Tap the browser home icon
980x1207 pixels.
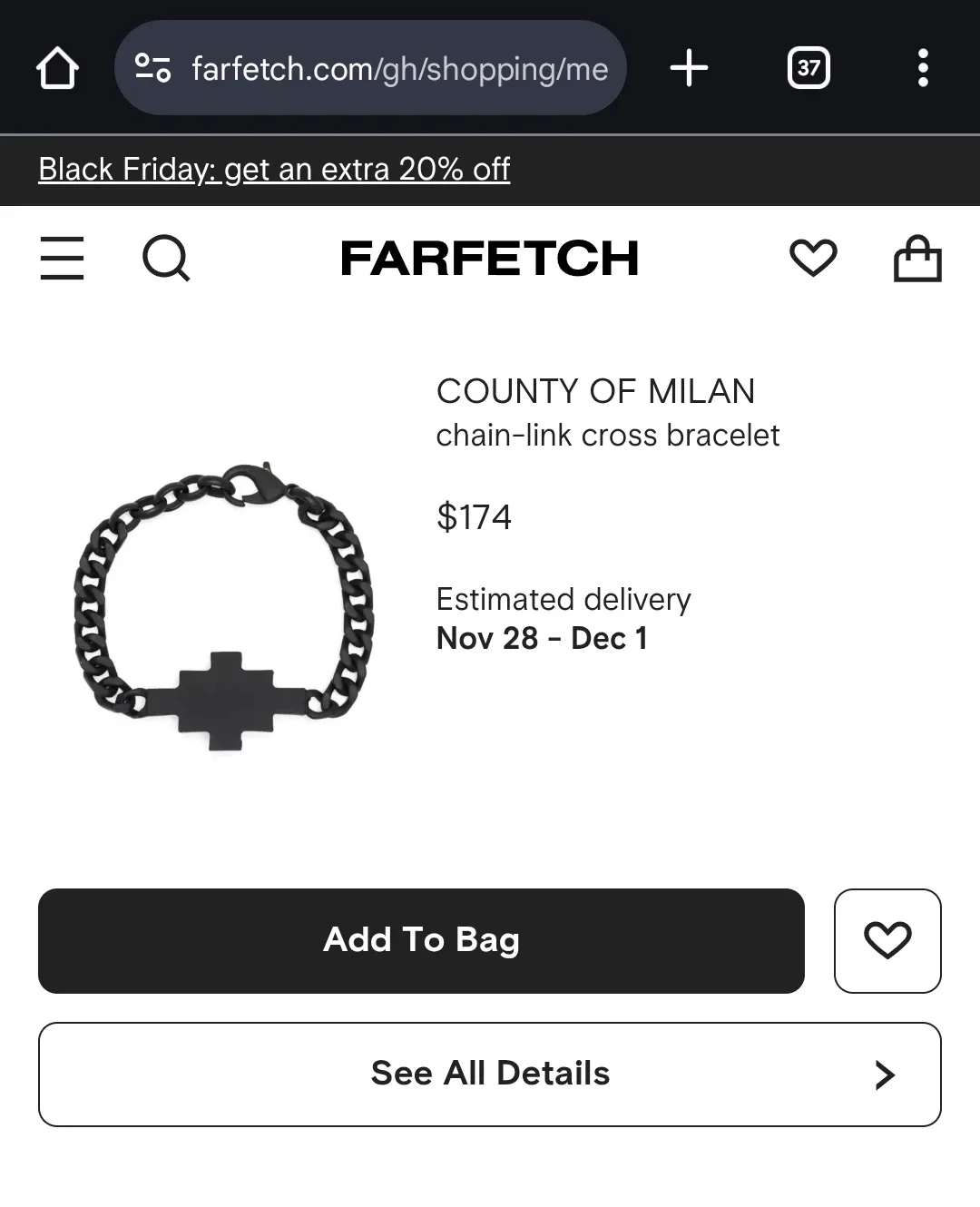click(58, 67)
